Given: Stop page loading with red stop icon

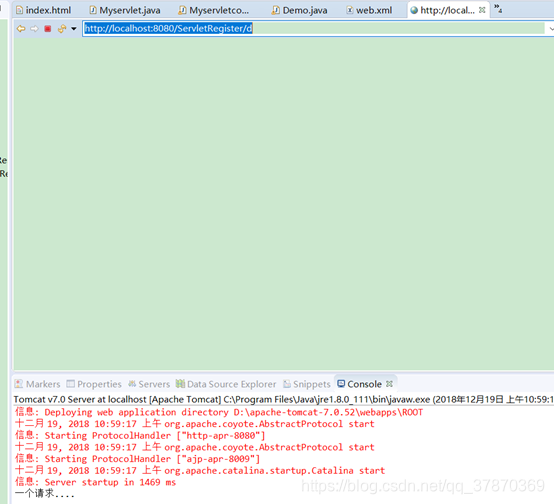Looking at the screenshot, I should click(48, 29).
